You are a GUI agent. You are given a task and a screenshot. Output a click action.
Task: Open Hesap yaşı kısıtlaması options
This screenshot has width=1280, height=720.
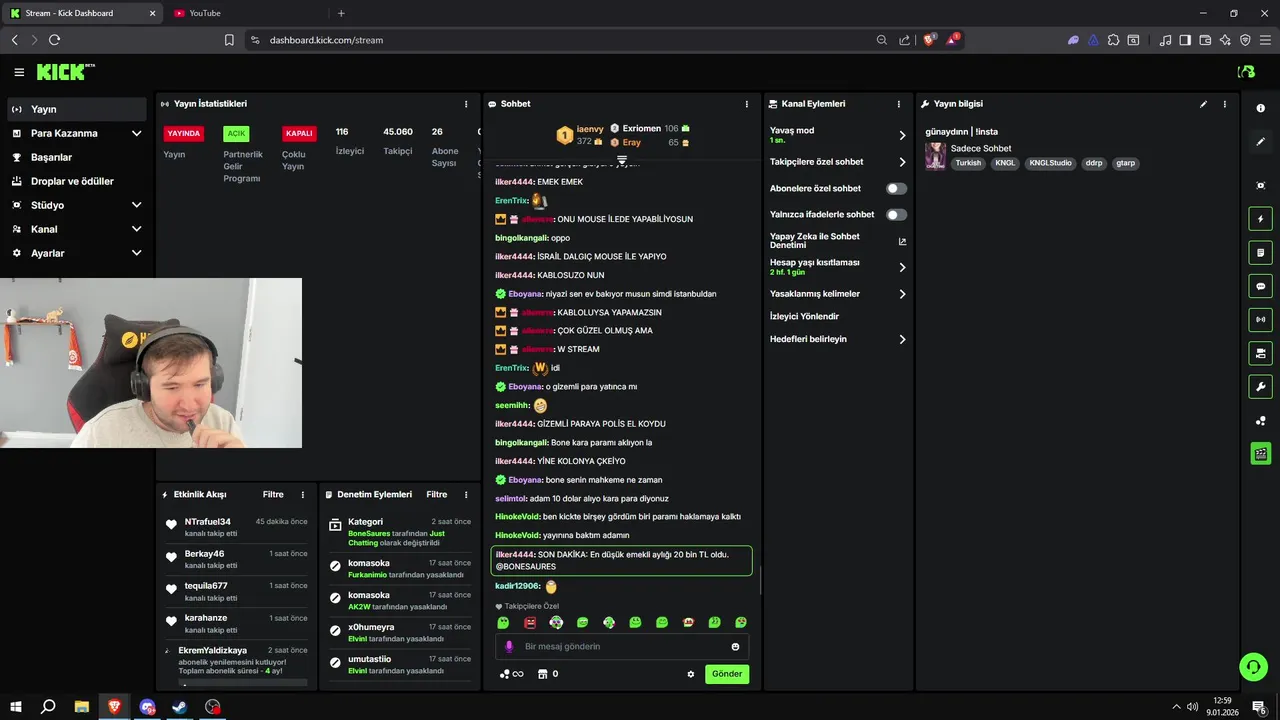[x=837, y=267]
